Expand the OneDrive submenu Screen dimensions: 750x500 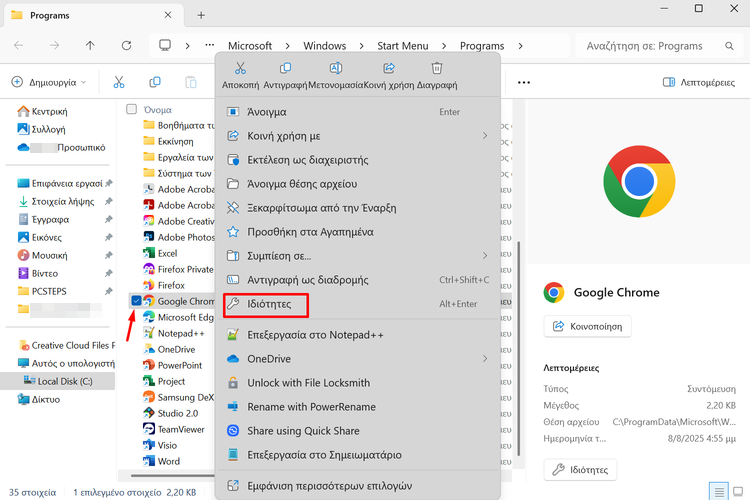485,358
